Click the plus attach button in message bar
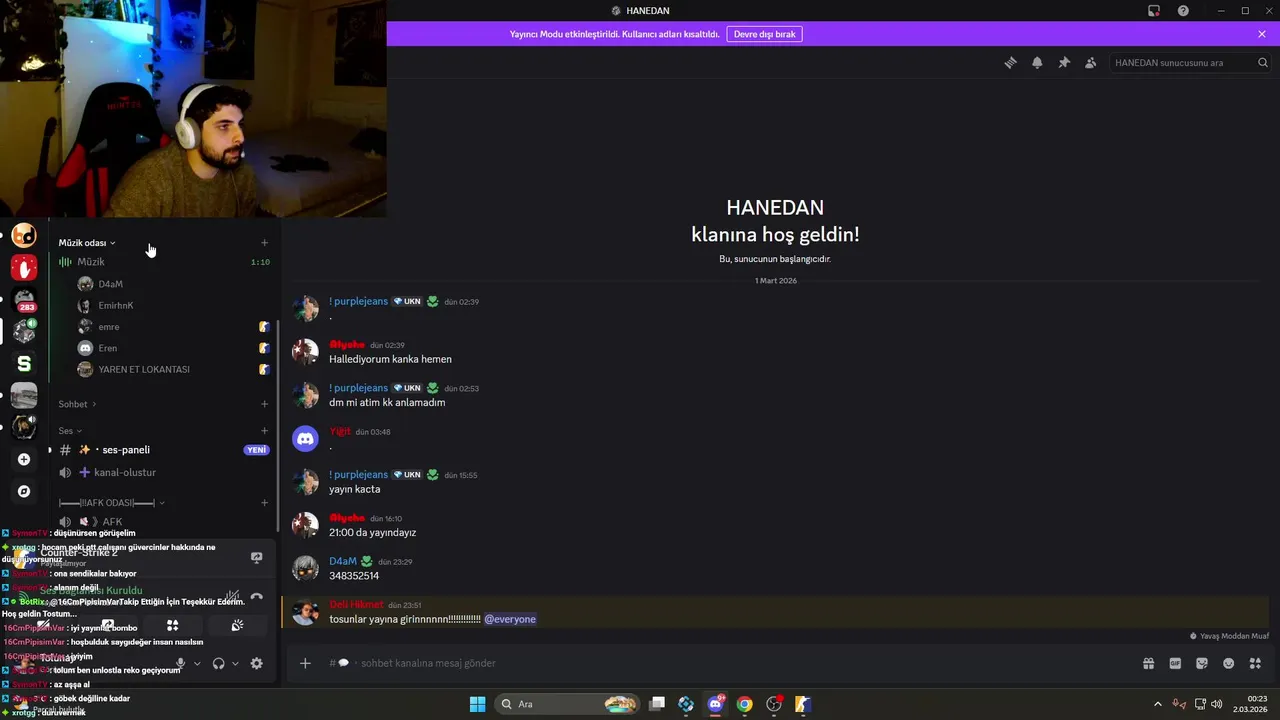 pyautogui.click(x=305, y=663)
